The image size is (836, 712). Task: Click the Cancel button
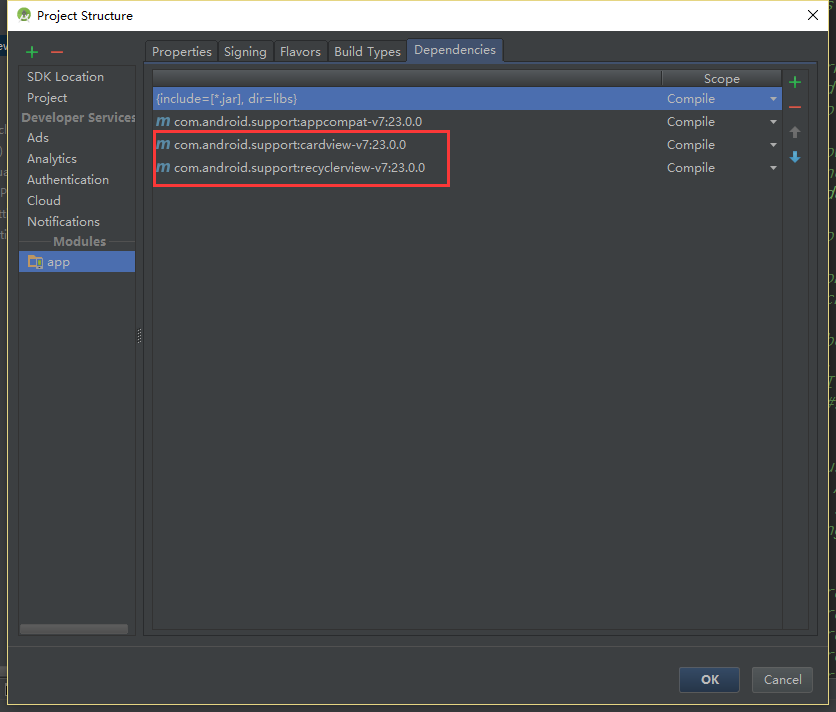[x=782, y=680]
